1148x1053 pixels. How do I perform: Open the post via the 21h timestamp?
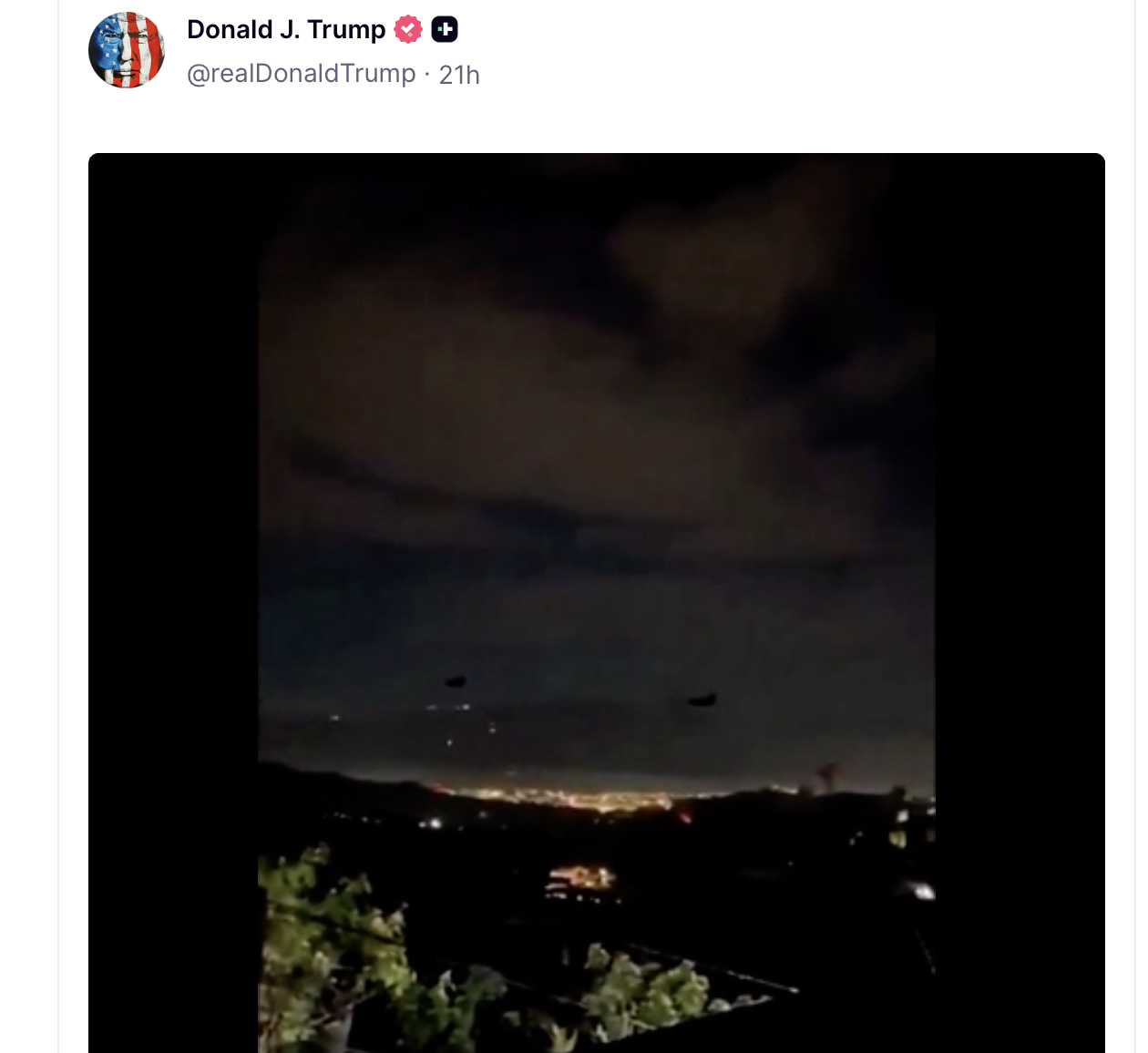pyautogui.click(x=459, y=75)
